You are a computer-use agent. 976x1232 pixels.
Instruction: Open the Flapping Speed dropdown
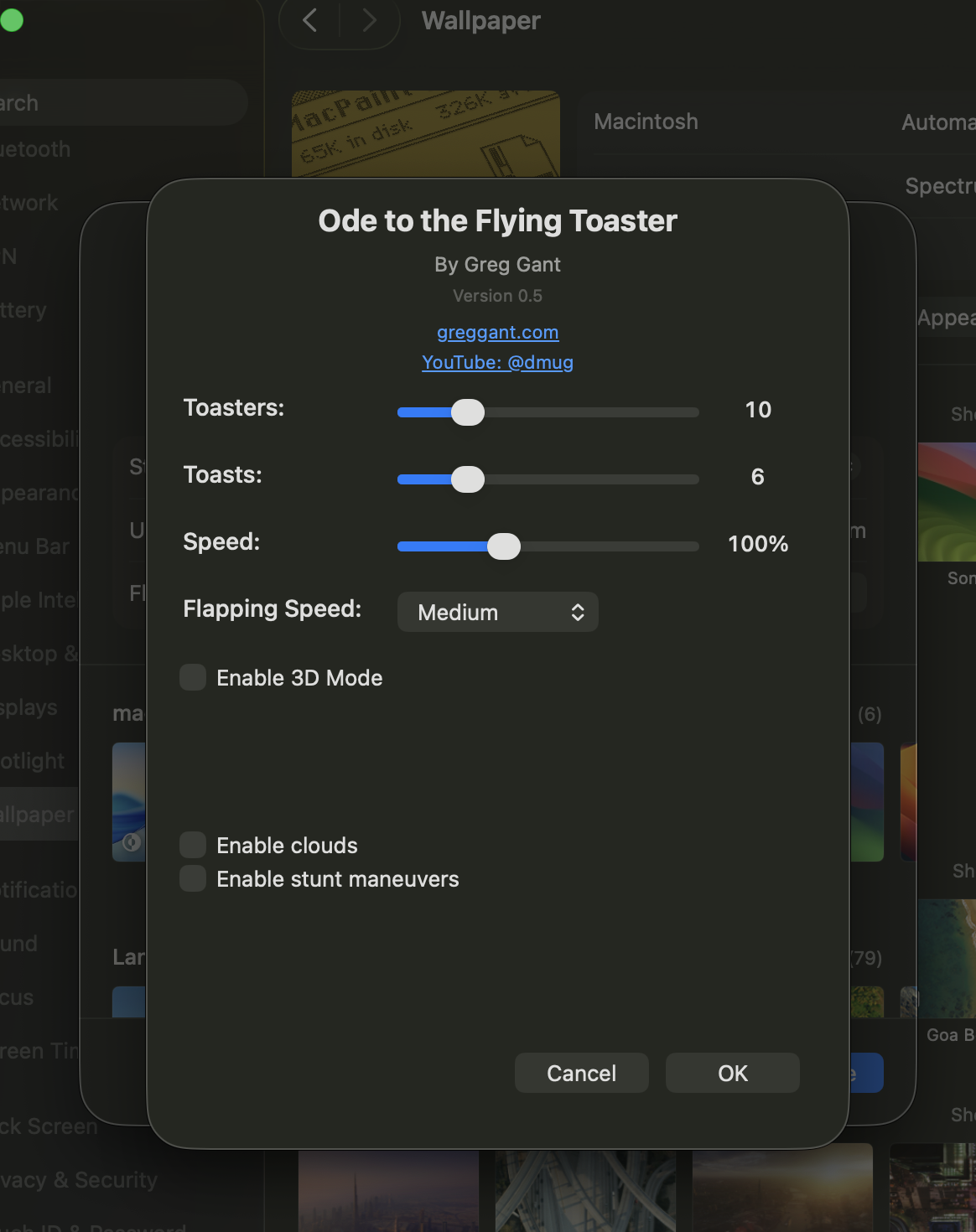[496, 613]
